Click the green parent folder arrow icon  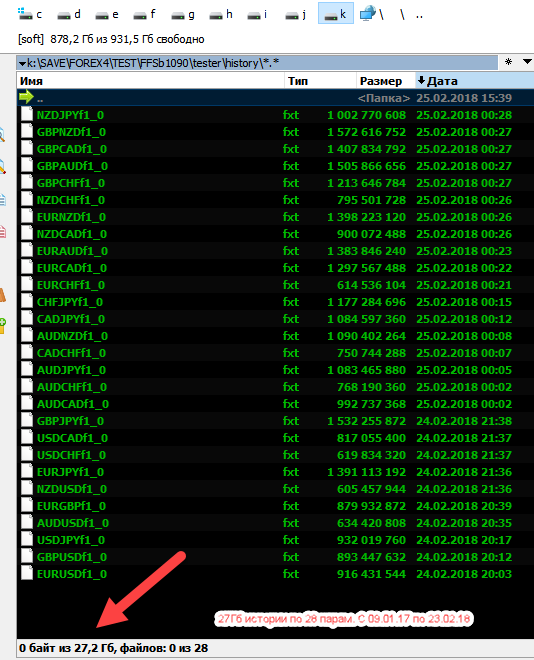coord(26,97)
